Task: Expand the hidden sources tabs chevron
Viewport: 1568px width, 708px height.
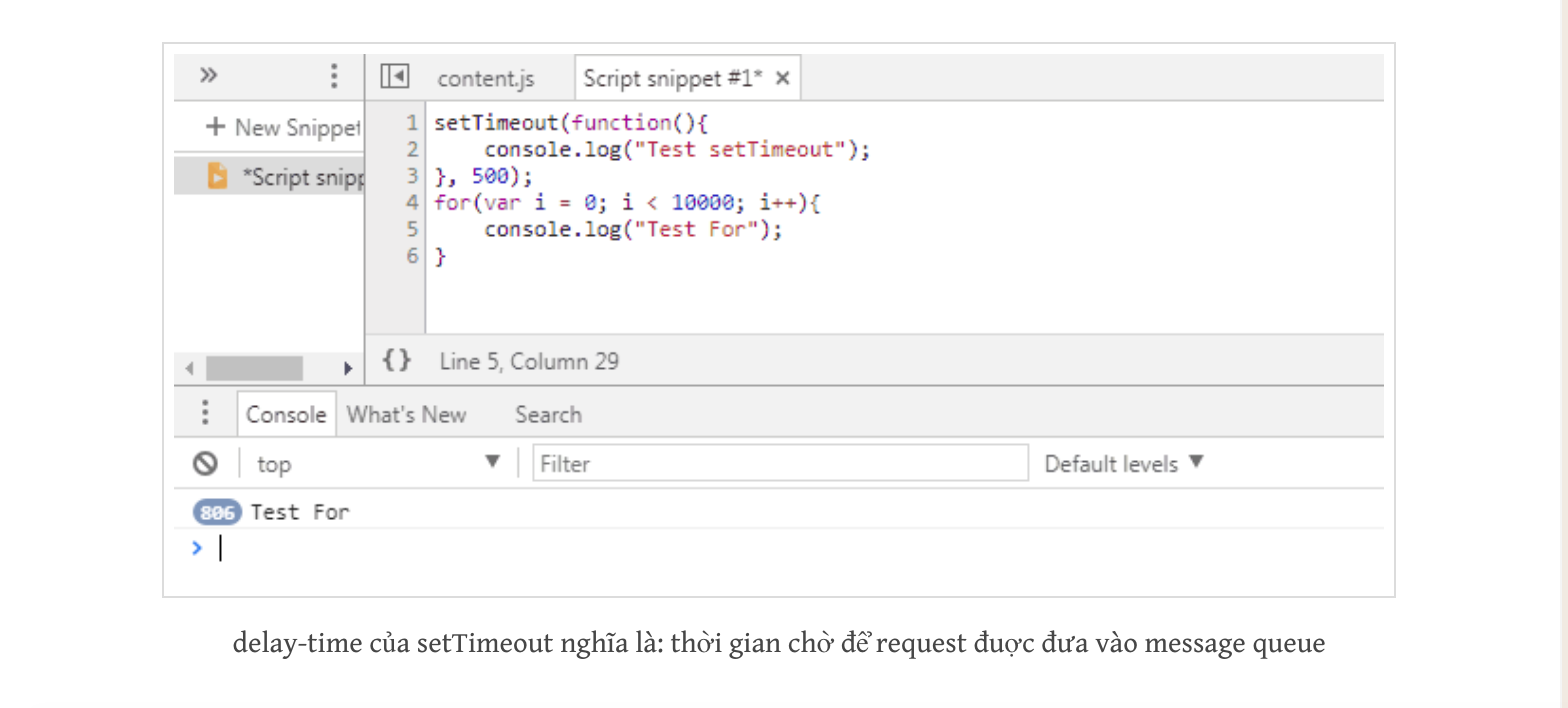Action: point(208,76)
